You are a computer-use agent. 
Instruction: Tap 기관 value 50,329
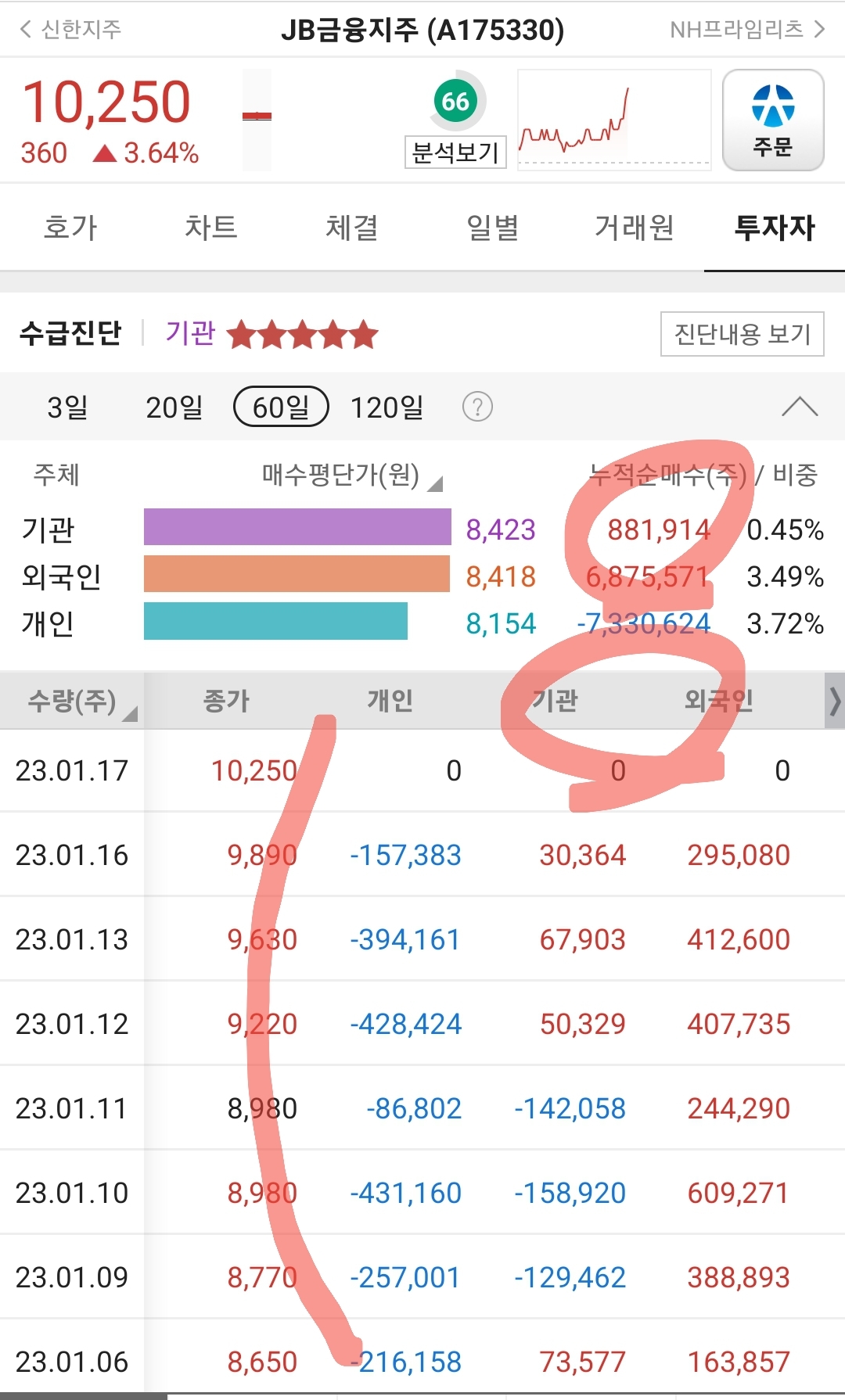click(x=582, y=1024)
